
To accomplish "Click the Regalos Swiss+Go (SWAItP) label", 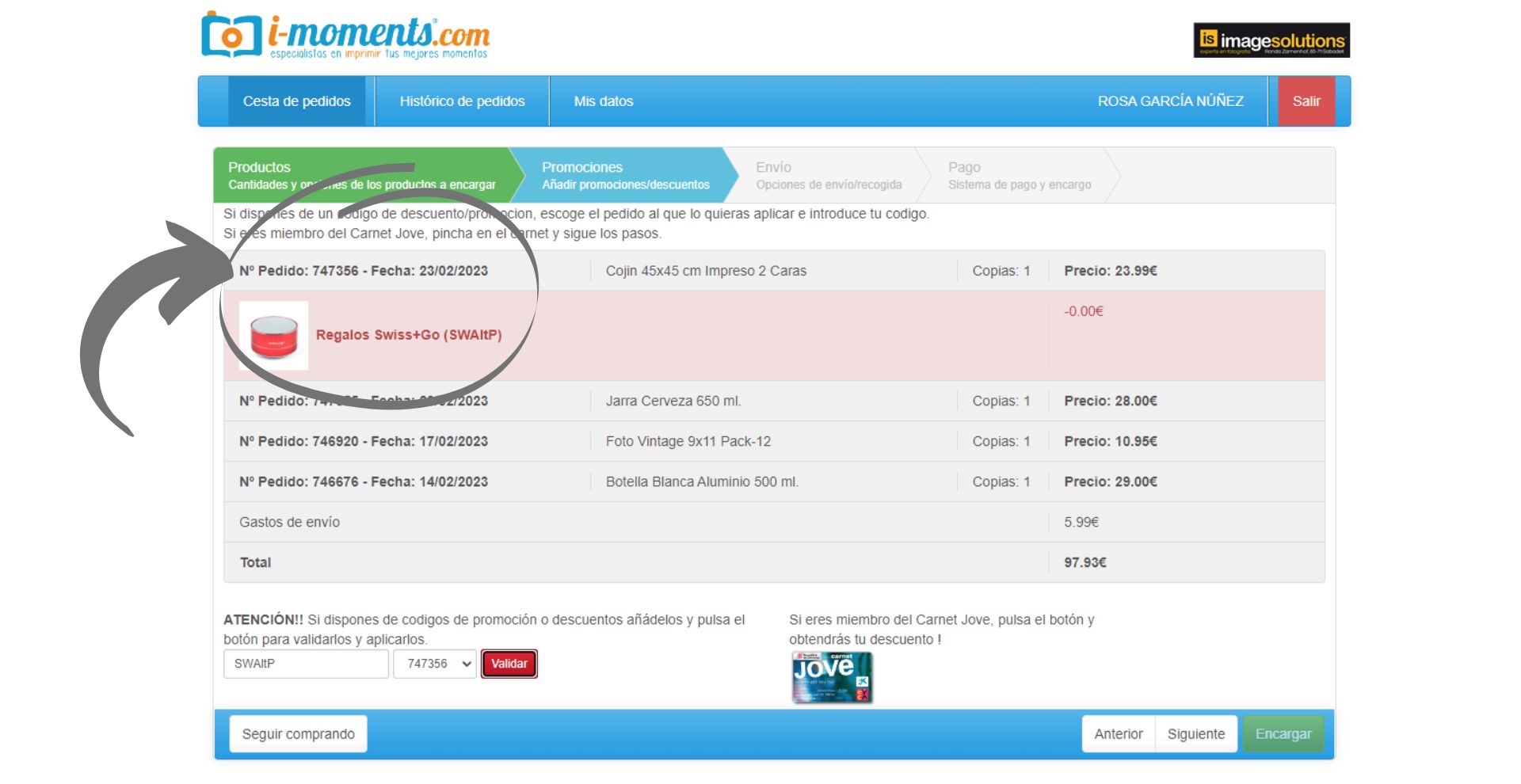I will 409,335.
